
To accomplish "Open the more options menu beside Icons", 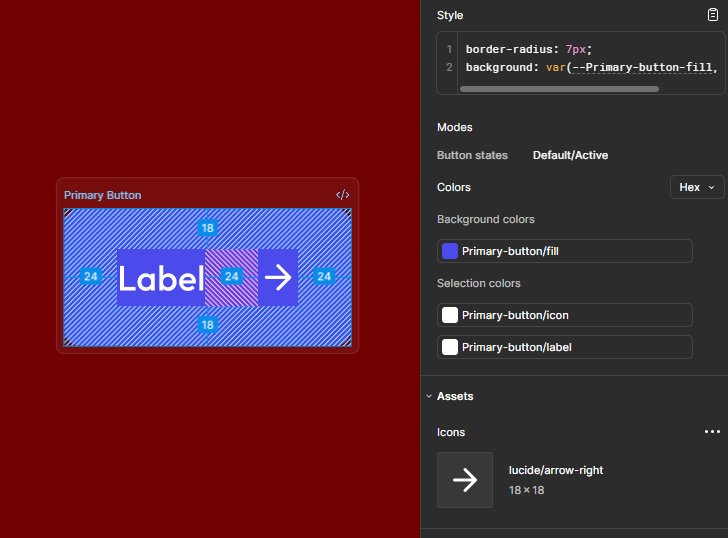I will tap(712, 432).
